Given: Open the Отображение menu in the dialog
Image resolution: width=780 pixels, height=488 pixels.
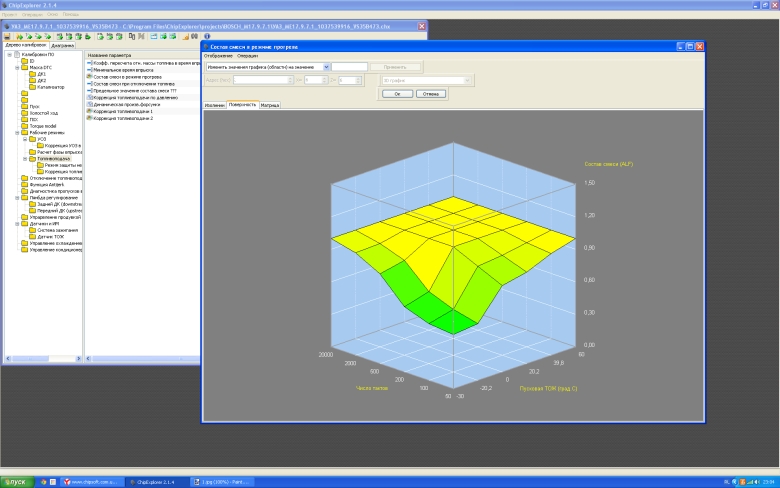Looking at the screenshot, I should pos(218,55).
